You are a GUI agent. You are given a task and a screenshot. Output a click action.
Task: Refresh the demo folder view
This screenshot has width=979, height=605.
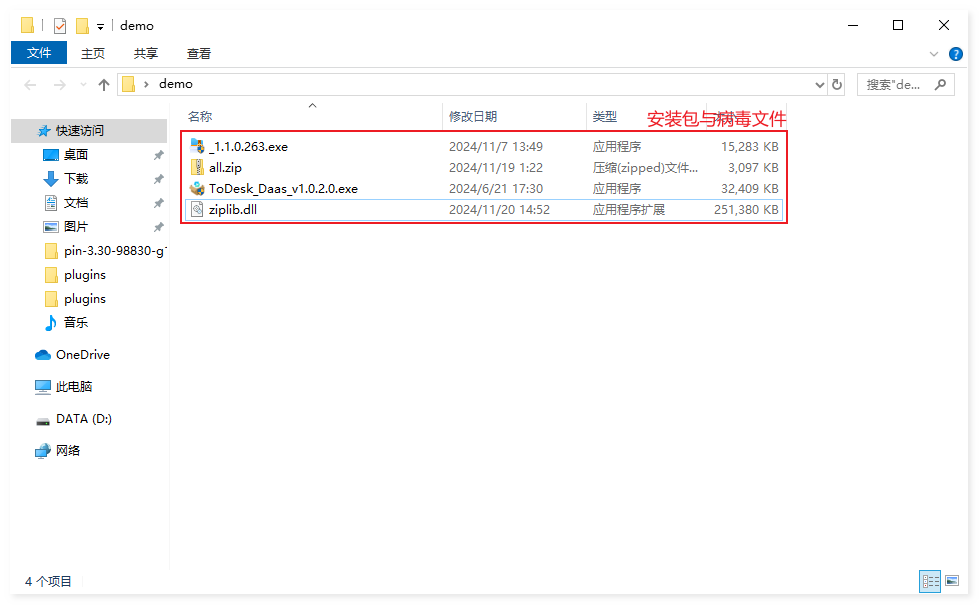click(x=837, y=85)
